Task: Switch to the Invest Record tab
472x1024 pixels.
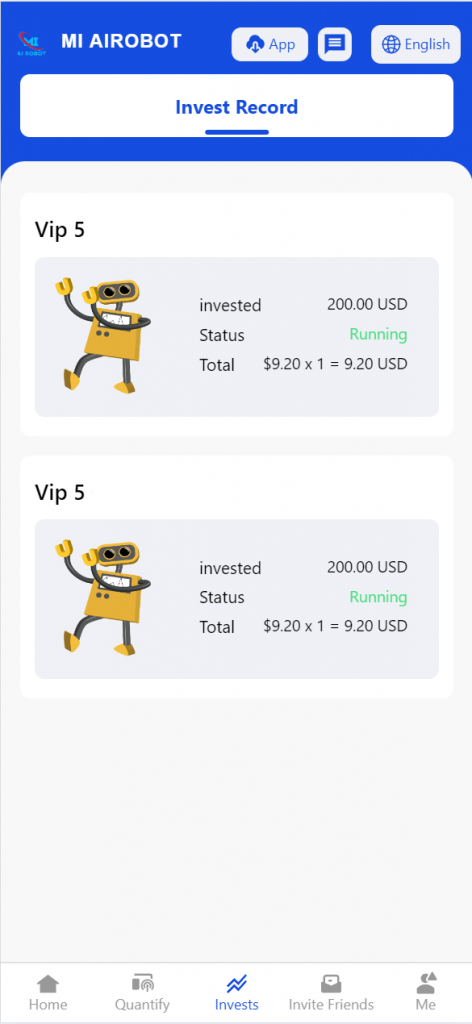Action: click(x=236, y=107)
